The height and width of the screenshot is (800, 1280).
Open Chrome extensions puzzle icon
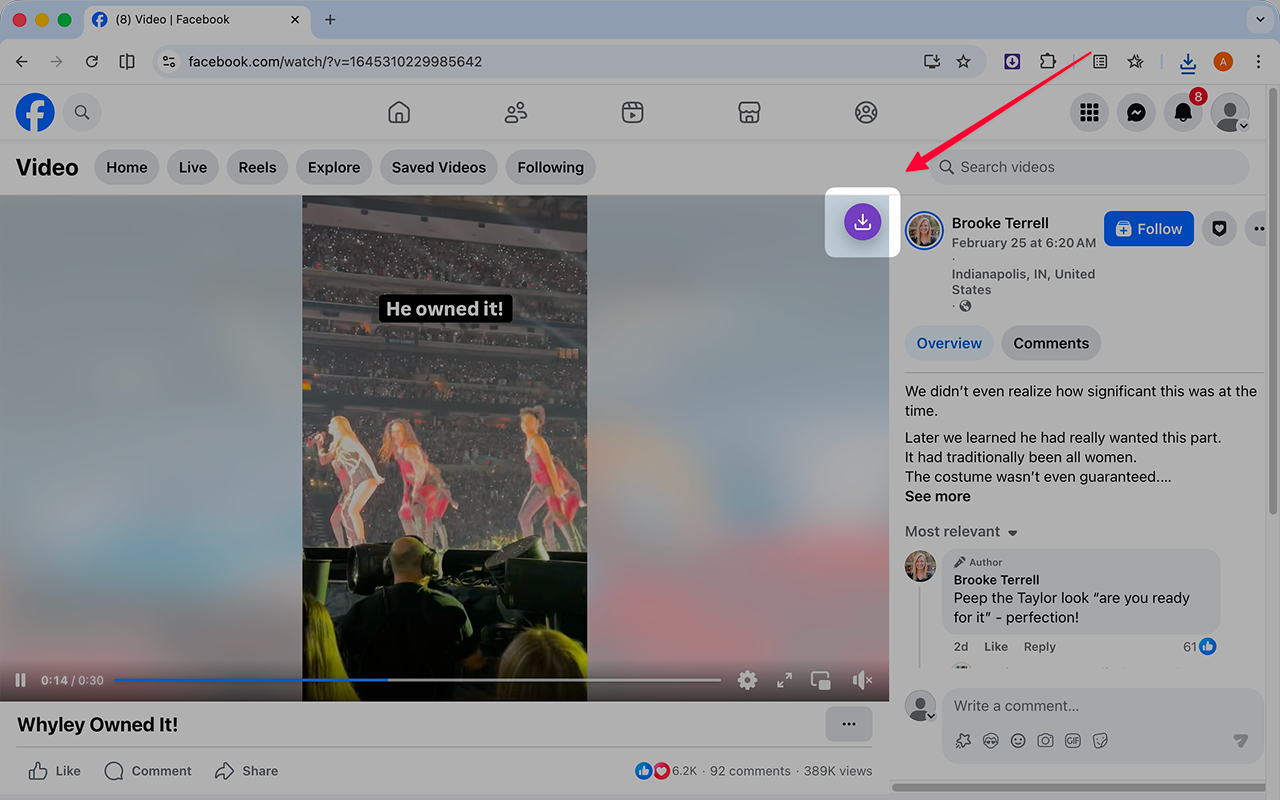tap(1047, 62)
